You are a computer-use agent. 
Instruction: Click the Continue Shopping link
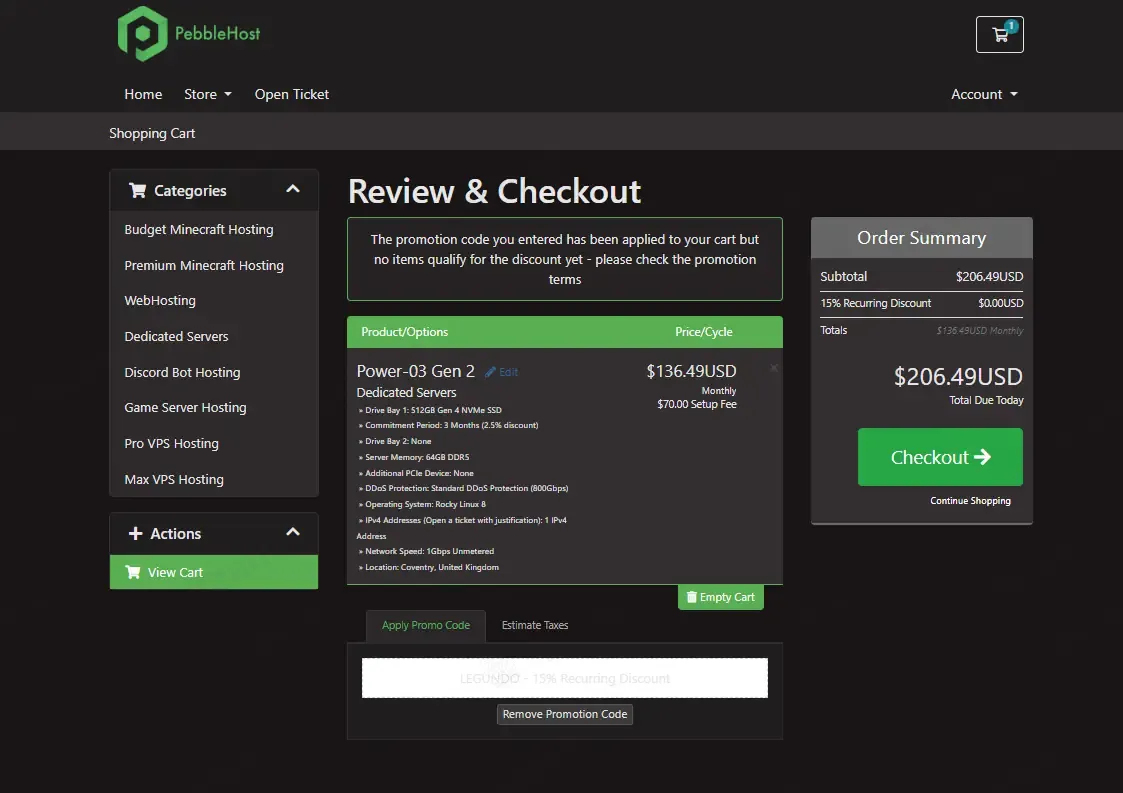(x=970, y=500)
